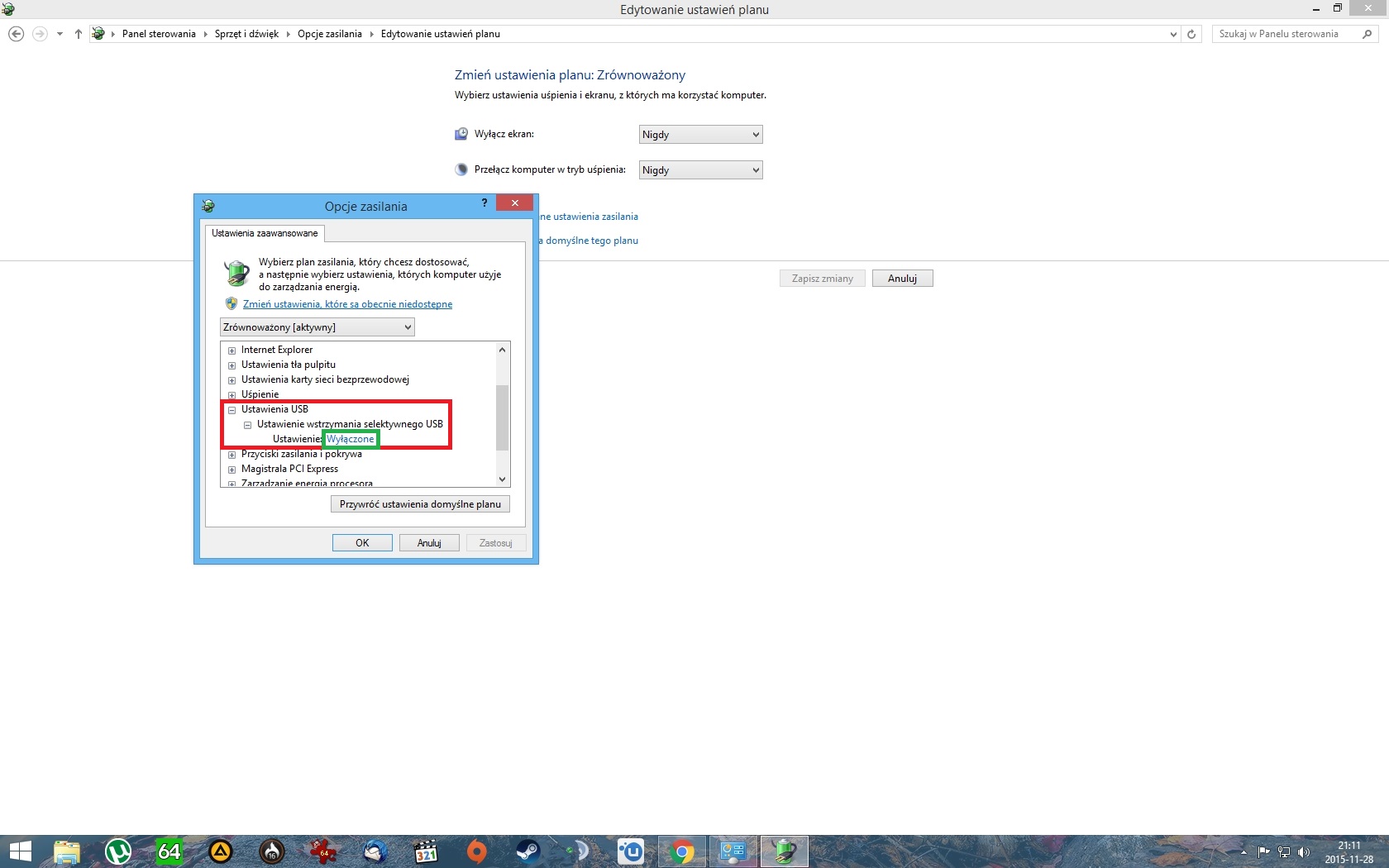Open the 'Wyłącz ekran' dropdown
Screen dimensions: 1389x868
[700, 135]
